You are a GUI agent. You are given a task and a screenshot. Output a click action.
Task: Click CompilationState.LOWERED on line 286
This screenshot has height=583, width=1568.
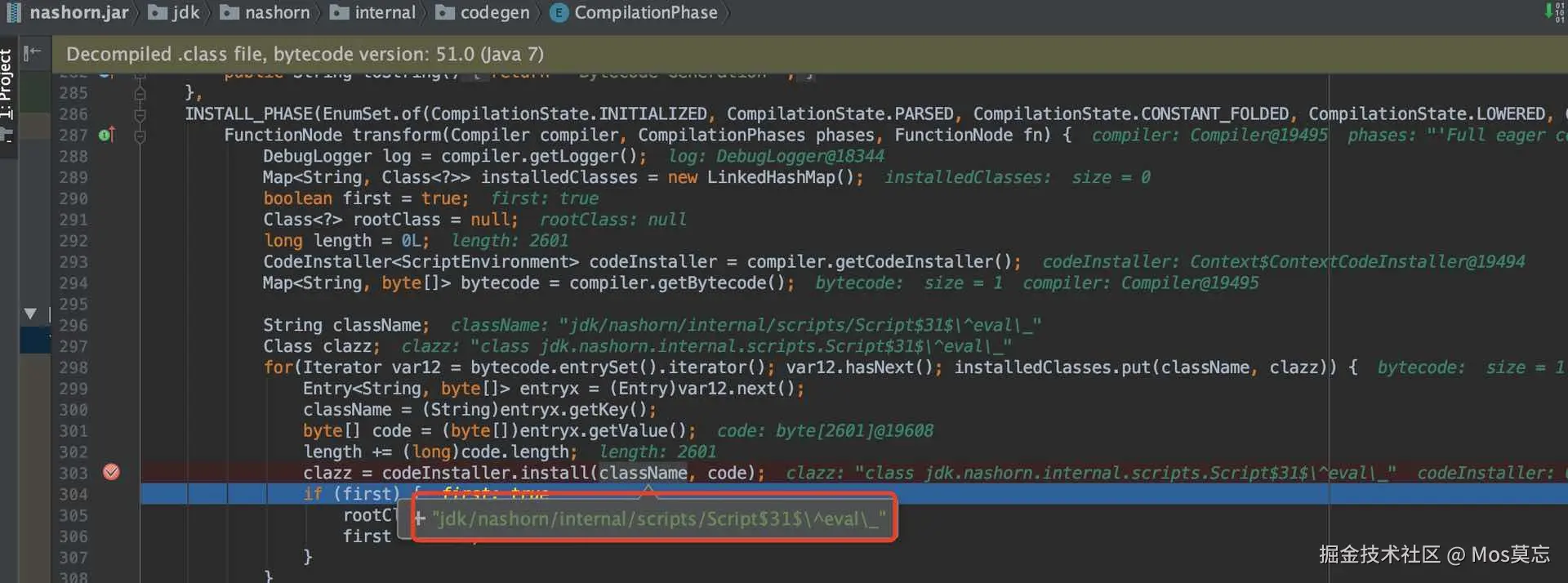[x=1427, y=113]
